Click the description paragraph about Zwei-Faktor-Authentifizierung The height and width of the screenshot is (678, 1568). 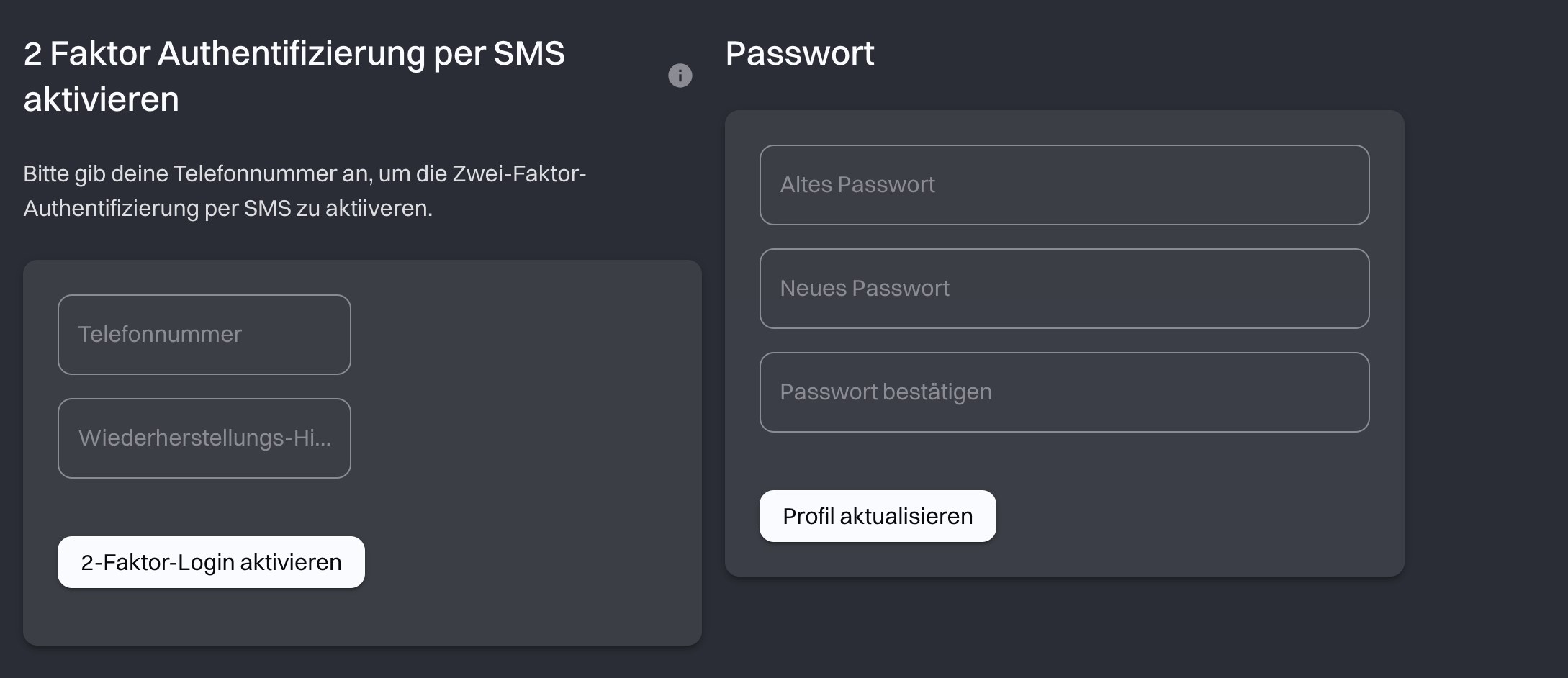pos(305,191)
